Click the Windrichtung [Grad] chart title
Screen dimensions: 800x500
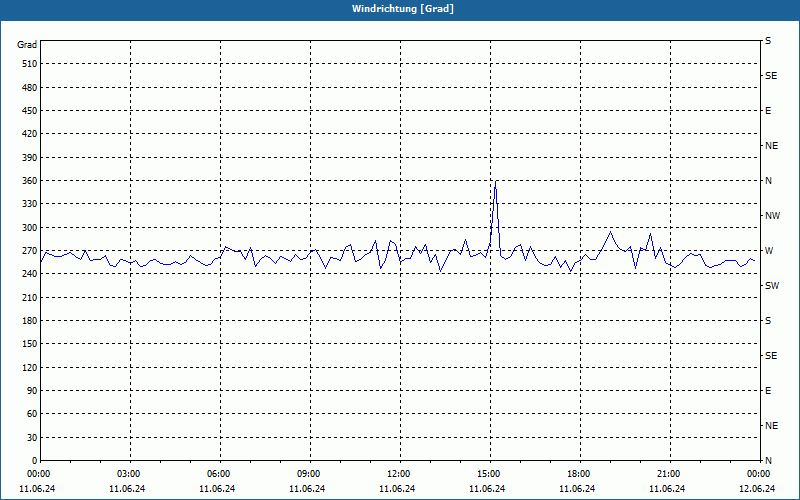click(x=403, y=9)
